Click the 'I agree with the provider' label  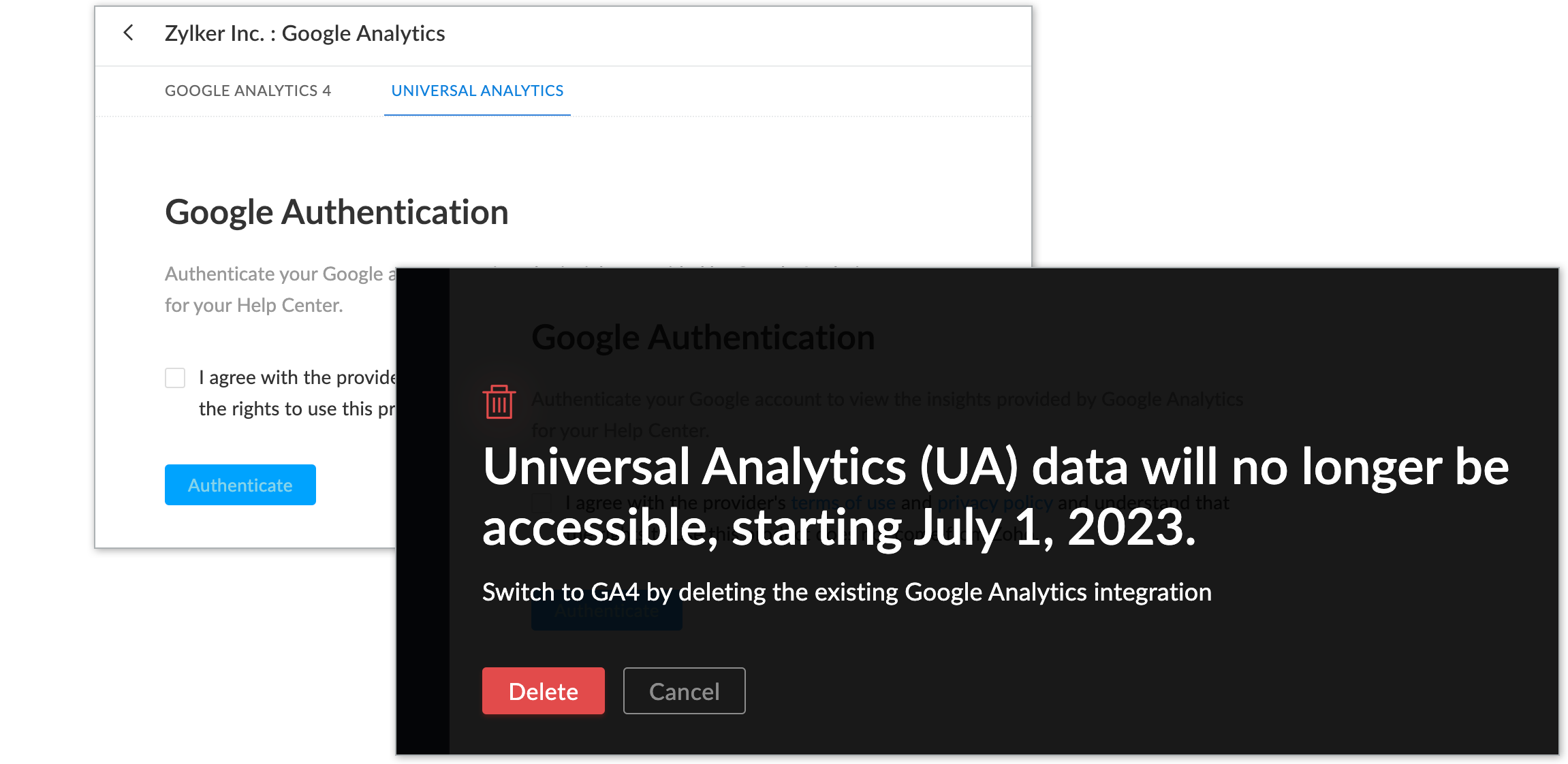(297, 378)
